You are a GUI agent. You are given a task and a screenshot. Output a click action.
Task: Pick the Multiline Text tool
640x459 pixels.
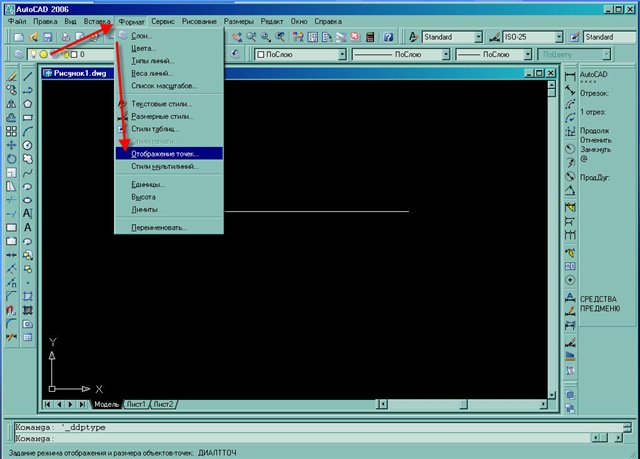28,213
